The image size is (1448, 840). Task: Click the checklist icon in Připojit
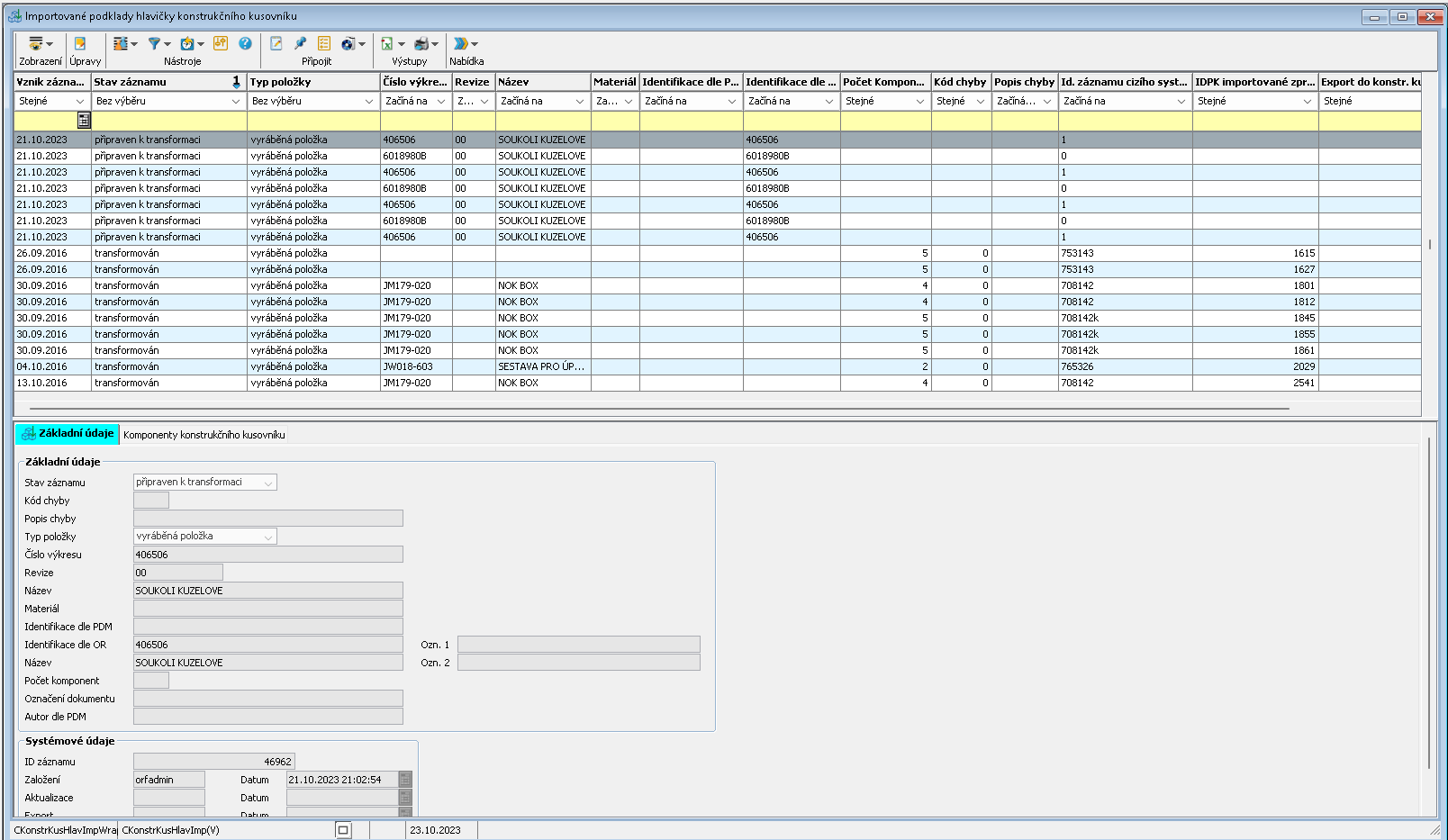[324, 43]
